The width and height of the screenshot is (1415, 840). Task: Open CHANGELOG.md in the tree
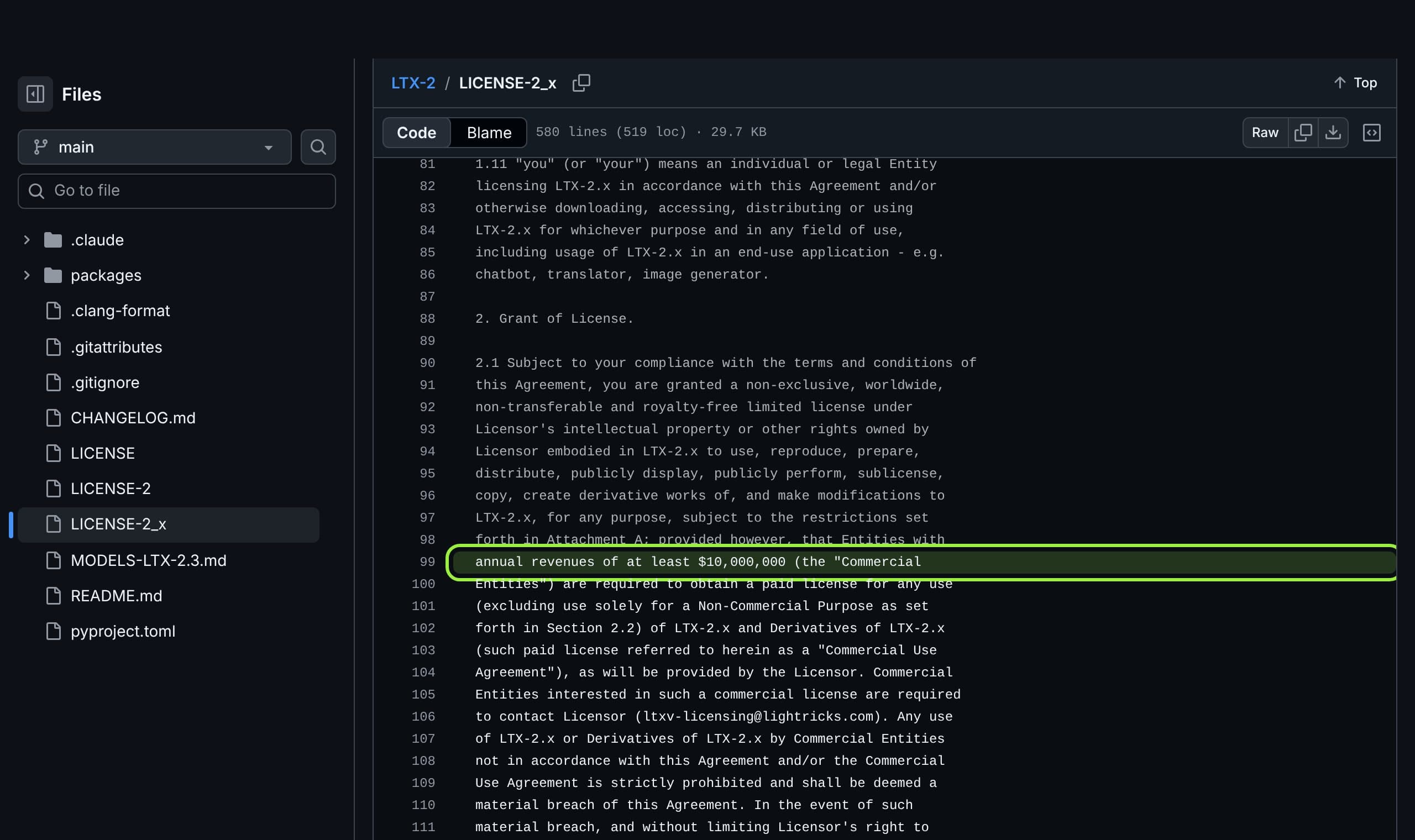(133, 418)
